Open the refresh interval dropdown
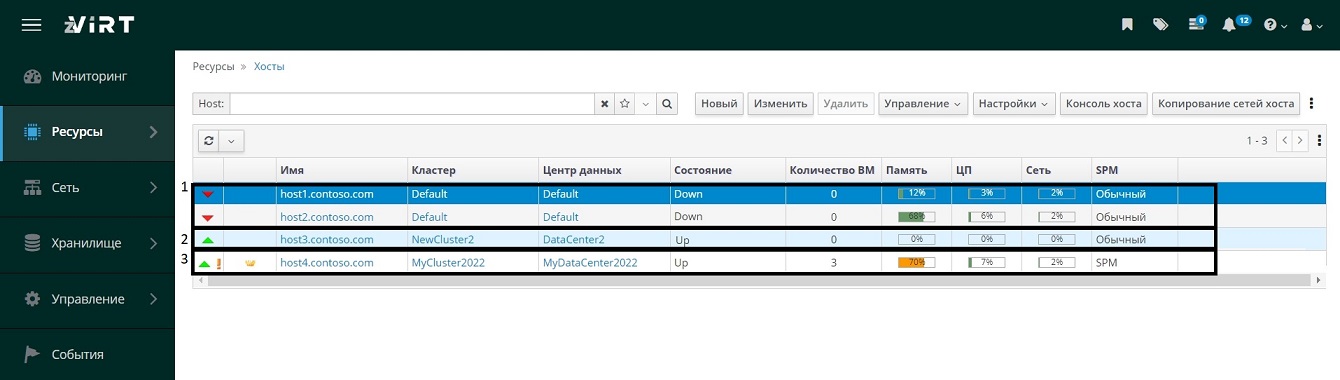 232,141
